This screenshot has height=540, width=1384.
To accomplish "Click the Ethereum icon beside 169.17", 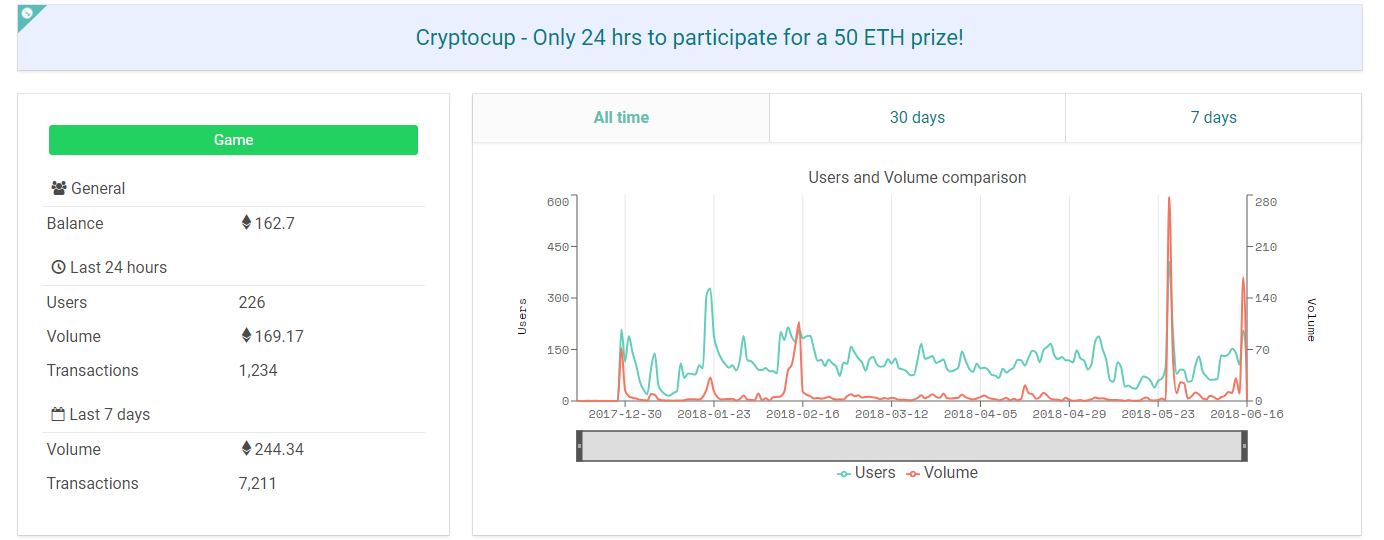I will click(x=246, y=336).
